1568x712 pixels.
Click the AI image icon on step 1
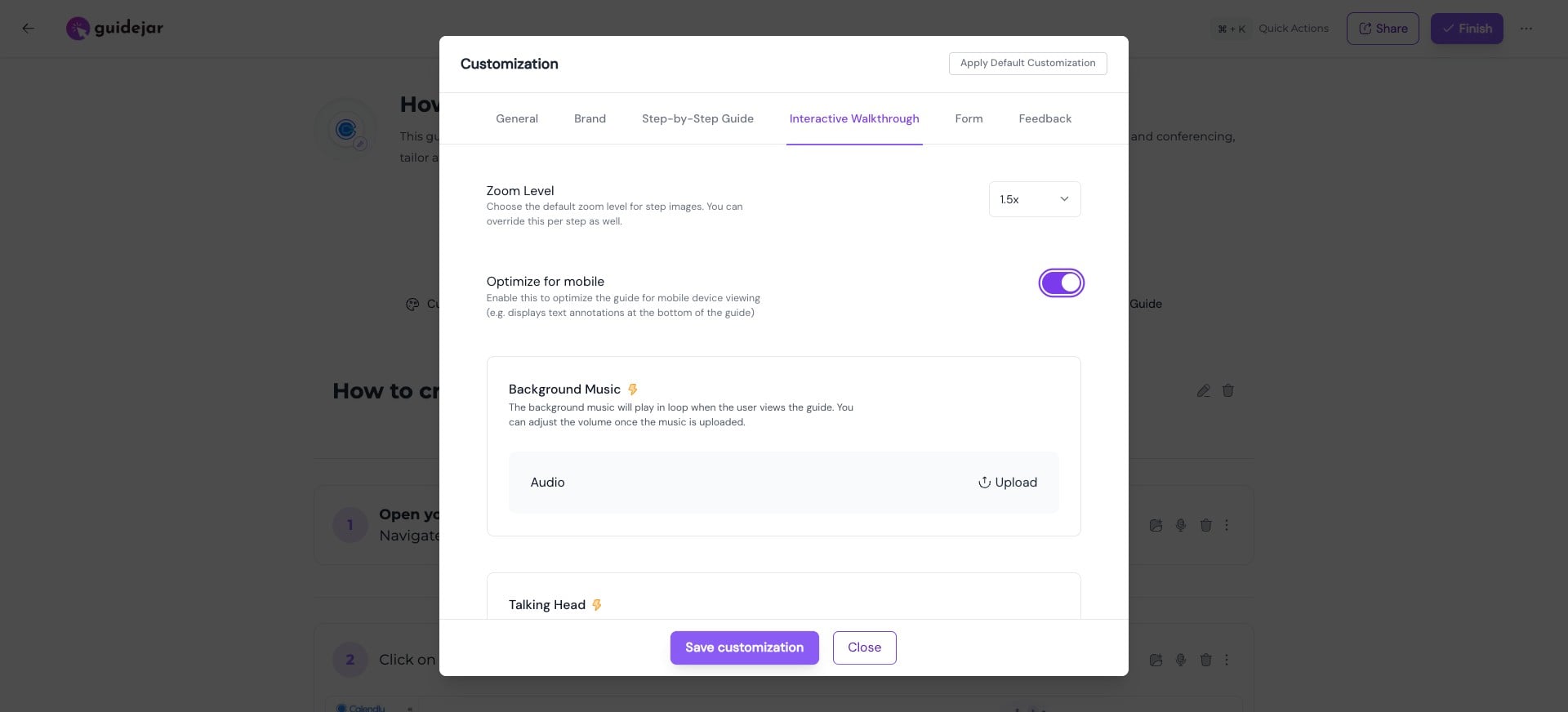click(1156, 525)
